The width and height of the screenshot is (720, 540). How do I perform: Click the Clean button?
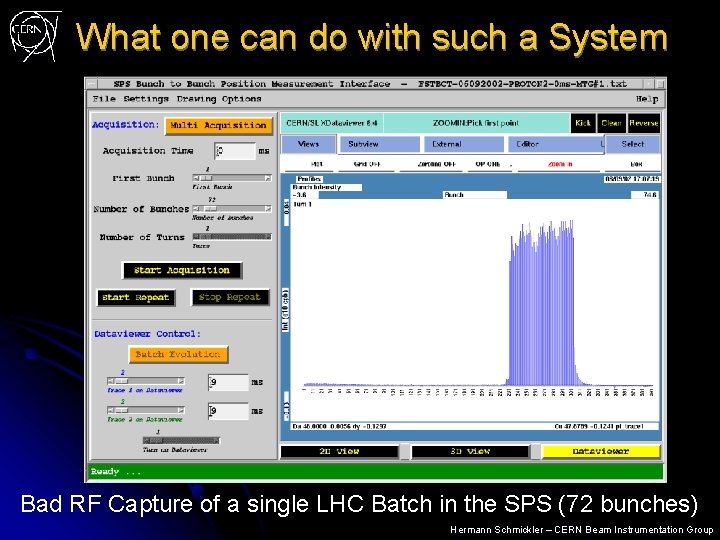click(611, 123)
